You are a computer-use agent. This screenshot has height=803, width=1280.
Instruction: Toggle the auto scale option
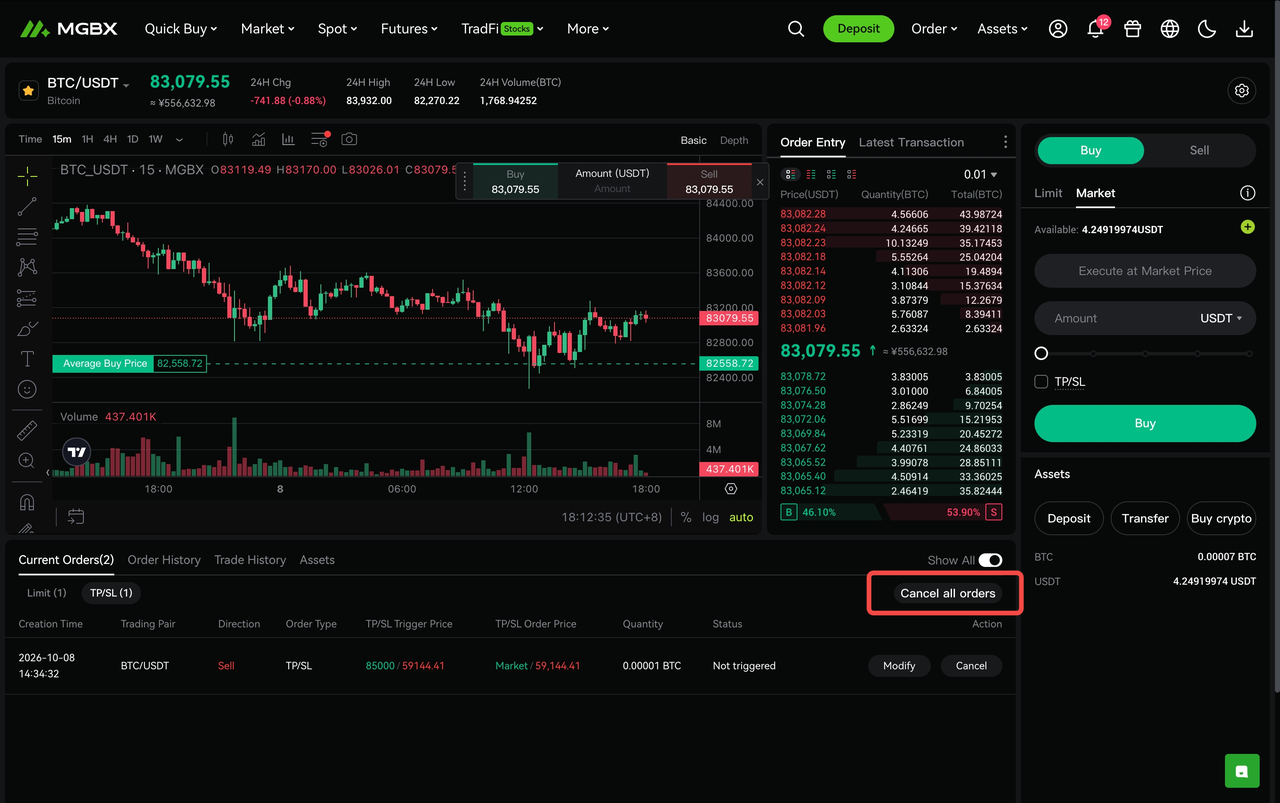(741, 517)
